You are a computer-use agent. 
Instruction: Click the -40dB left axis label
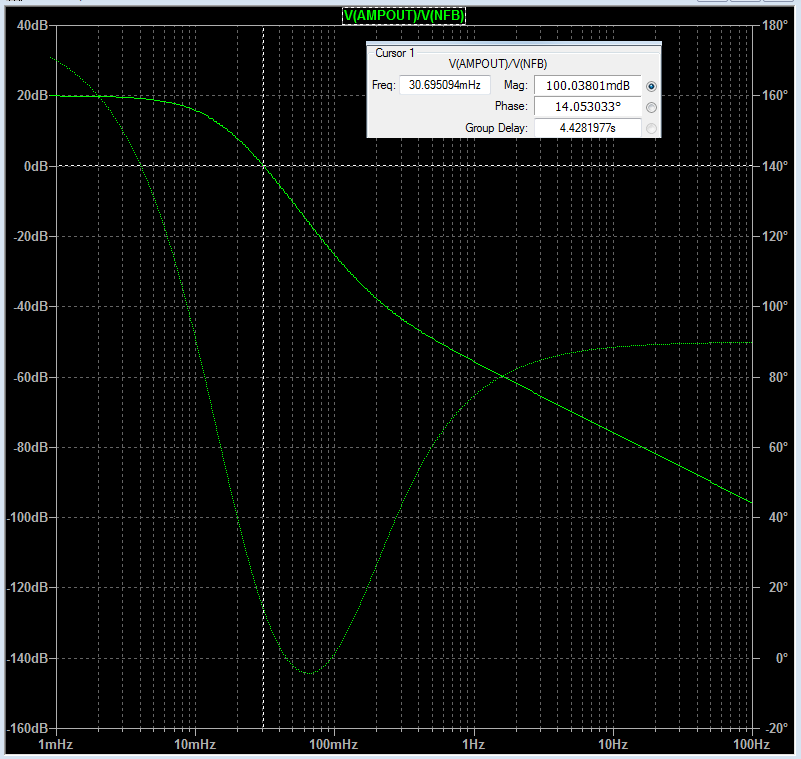click(30, 306)
